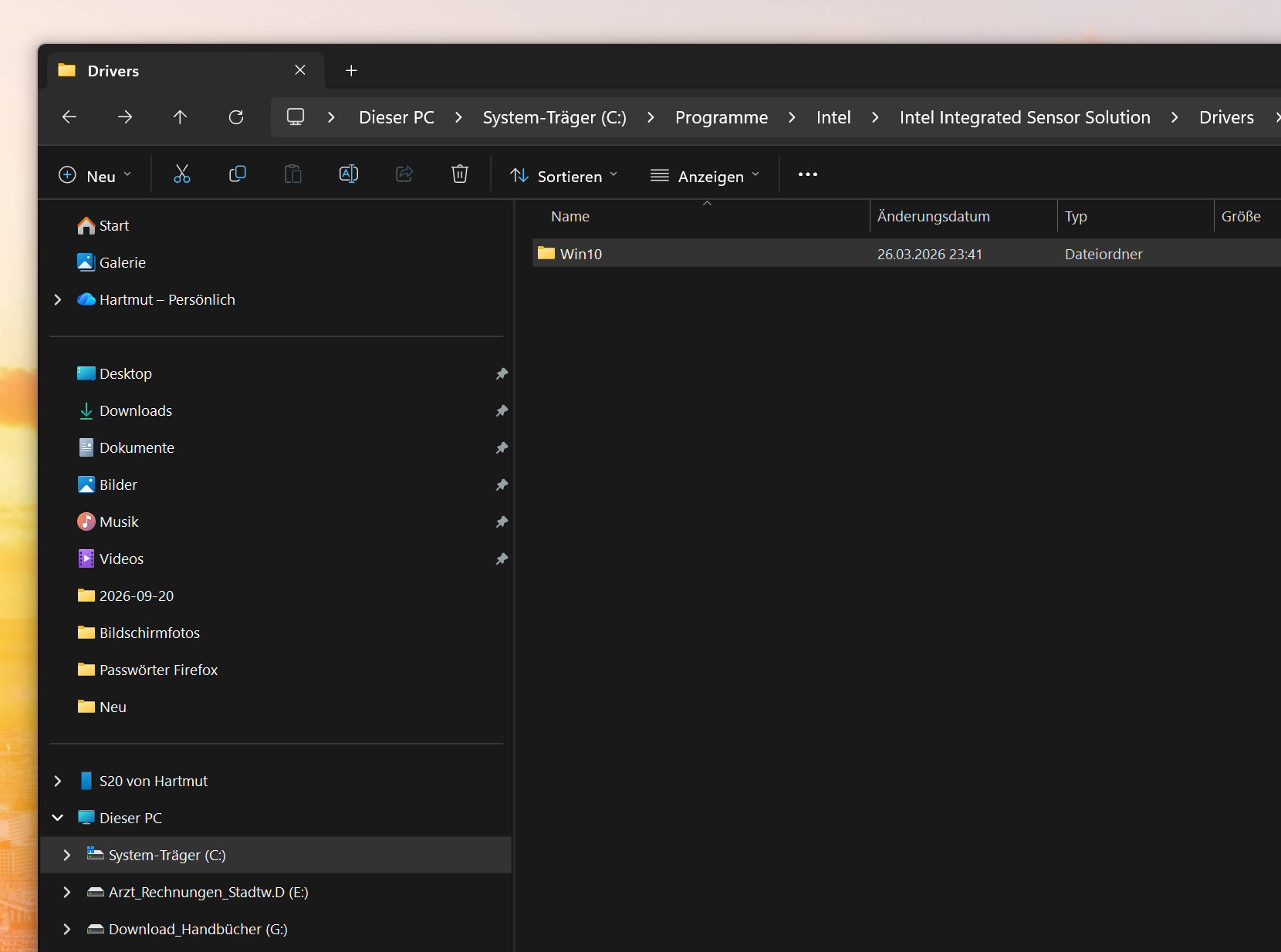
Task: Navigate back with the left arrow
Action: (69, 117)
